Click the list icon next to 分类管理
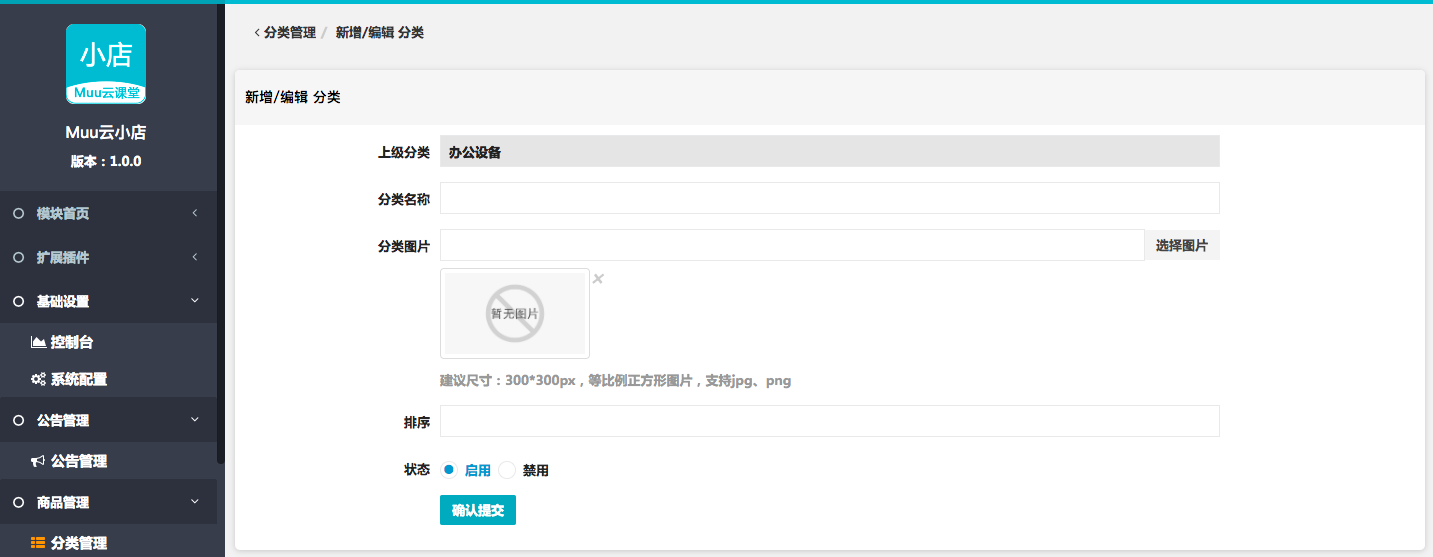The height and width of the screenshot is (557, 1433). 38,543
